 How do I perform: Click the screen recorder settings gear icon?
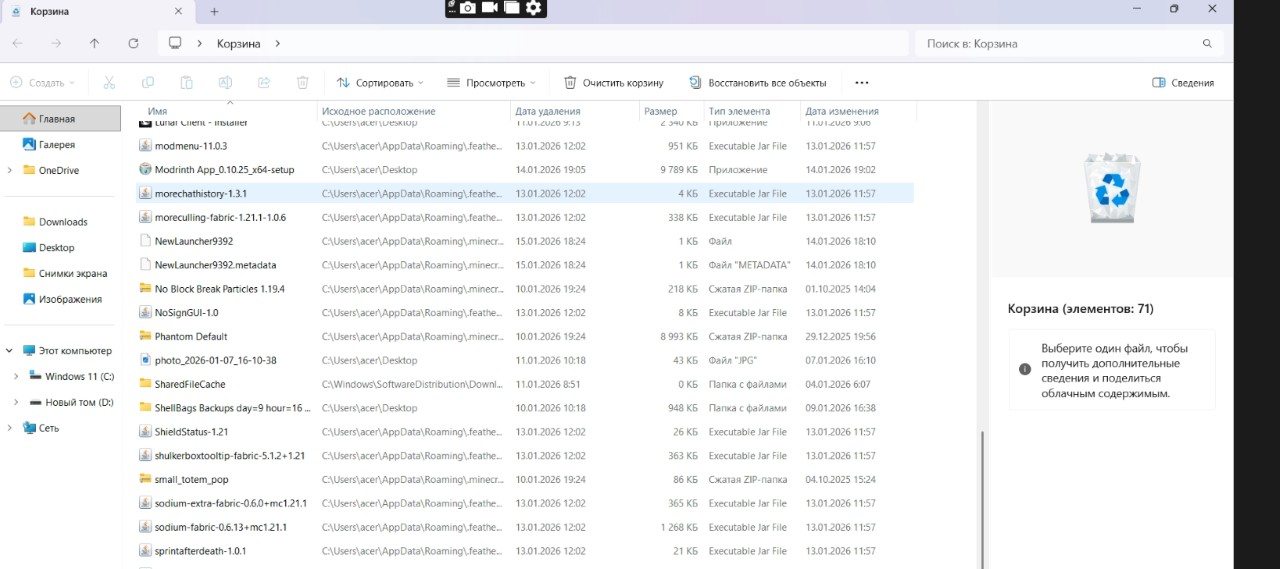click(534, 8)
